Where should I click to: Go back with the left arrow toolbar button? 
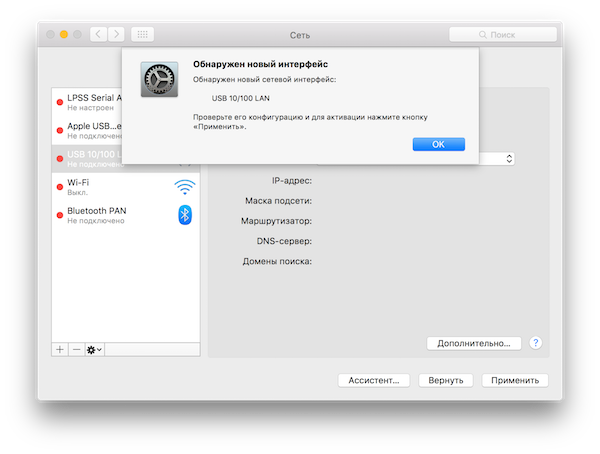[98, 34]
